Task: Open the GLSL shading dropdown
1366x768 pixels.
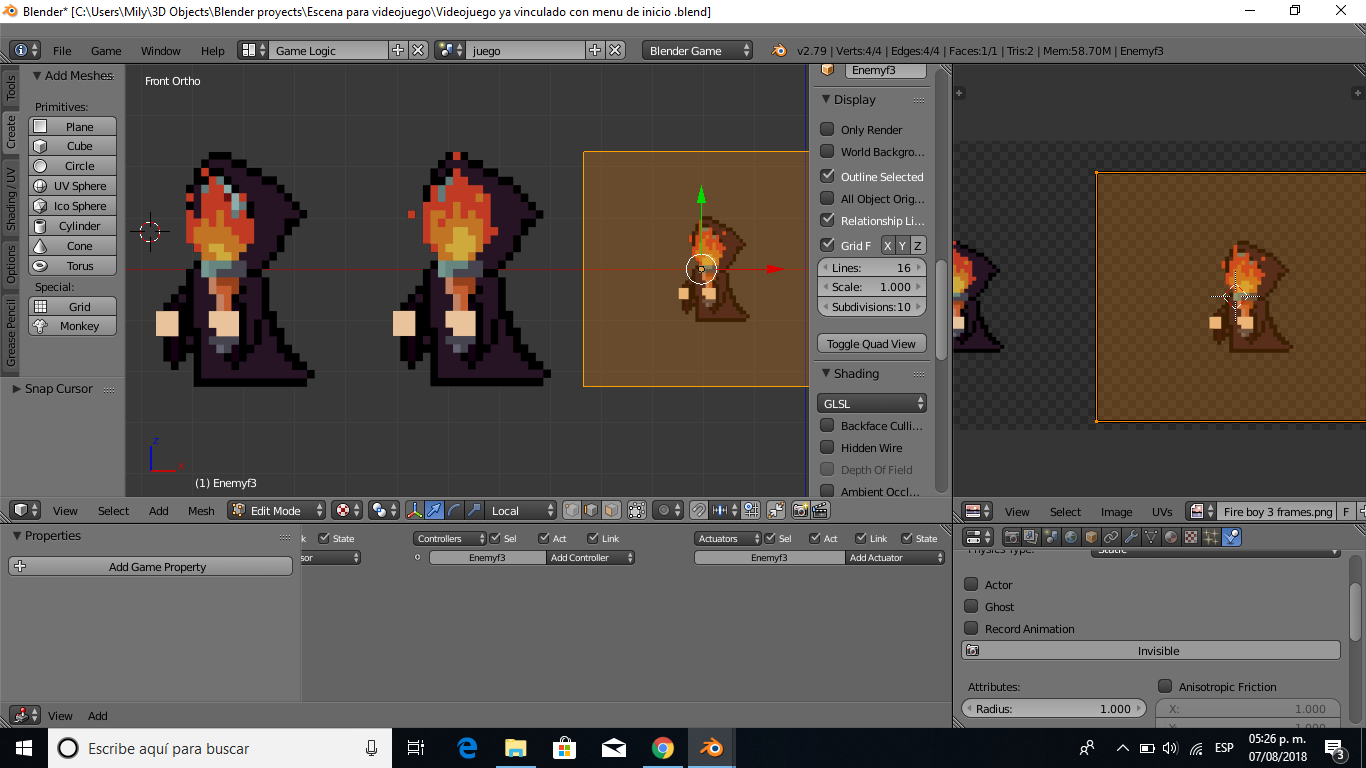Action: [872, 403]
